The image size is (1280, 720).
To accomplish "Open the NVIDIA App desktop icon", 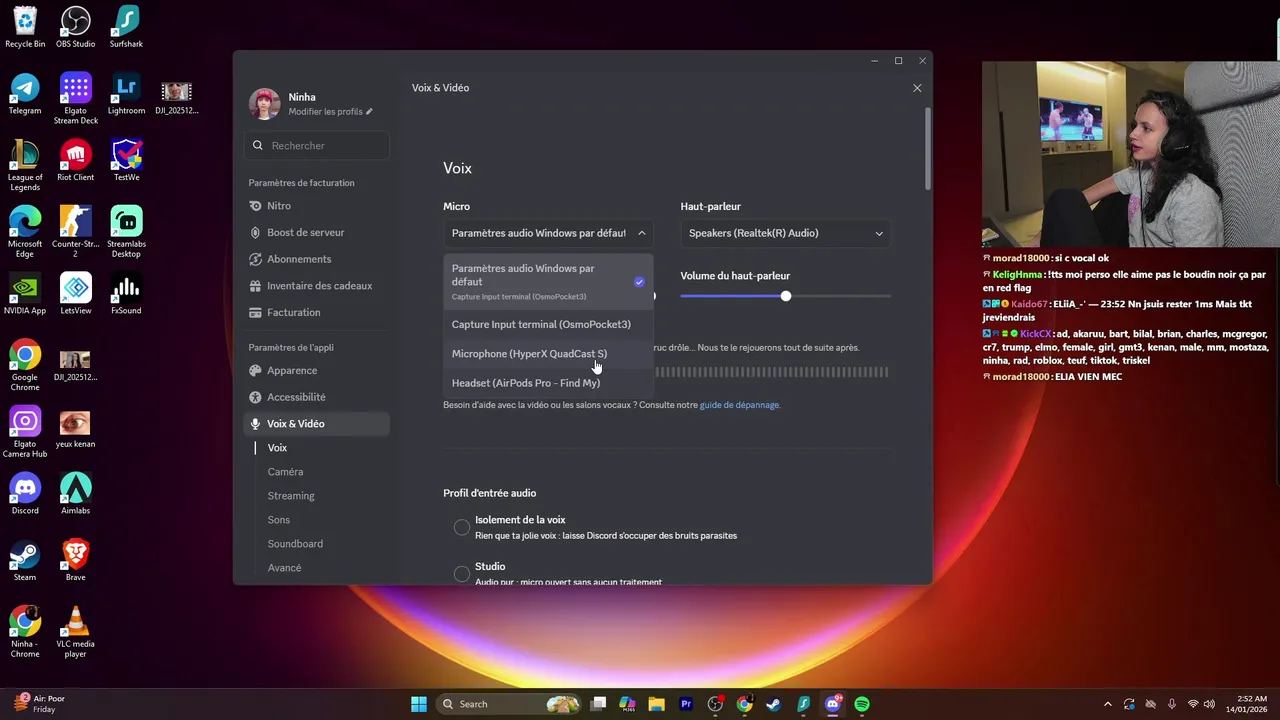I will 25,294.
